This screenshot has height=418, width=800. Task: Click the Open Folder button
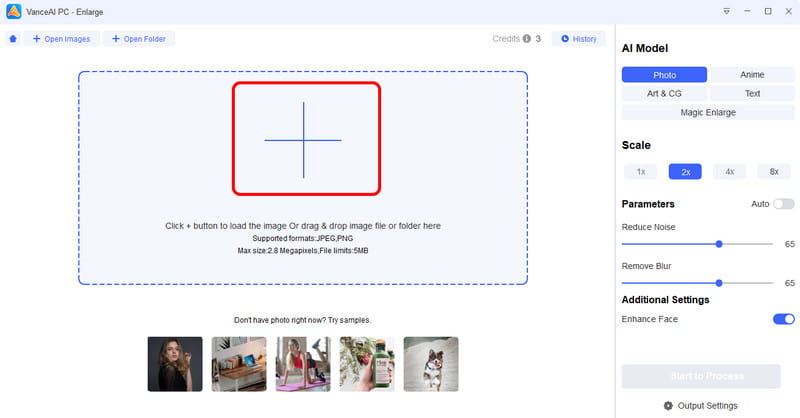(x=137, y=39)
